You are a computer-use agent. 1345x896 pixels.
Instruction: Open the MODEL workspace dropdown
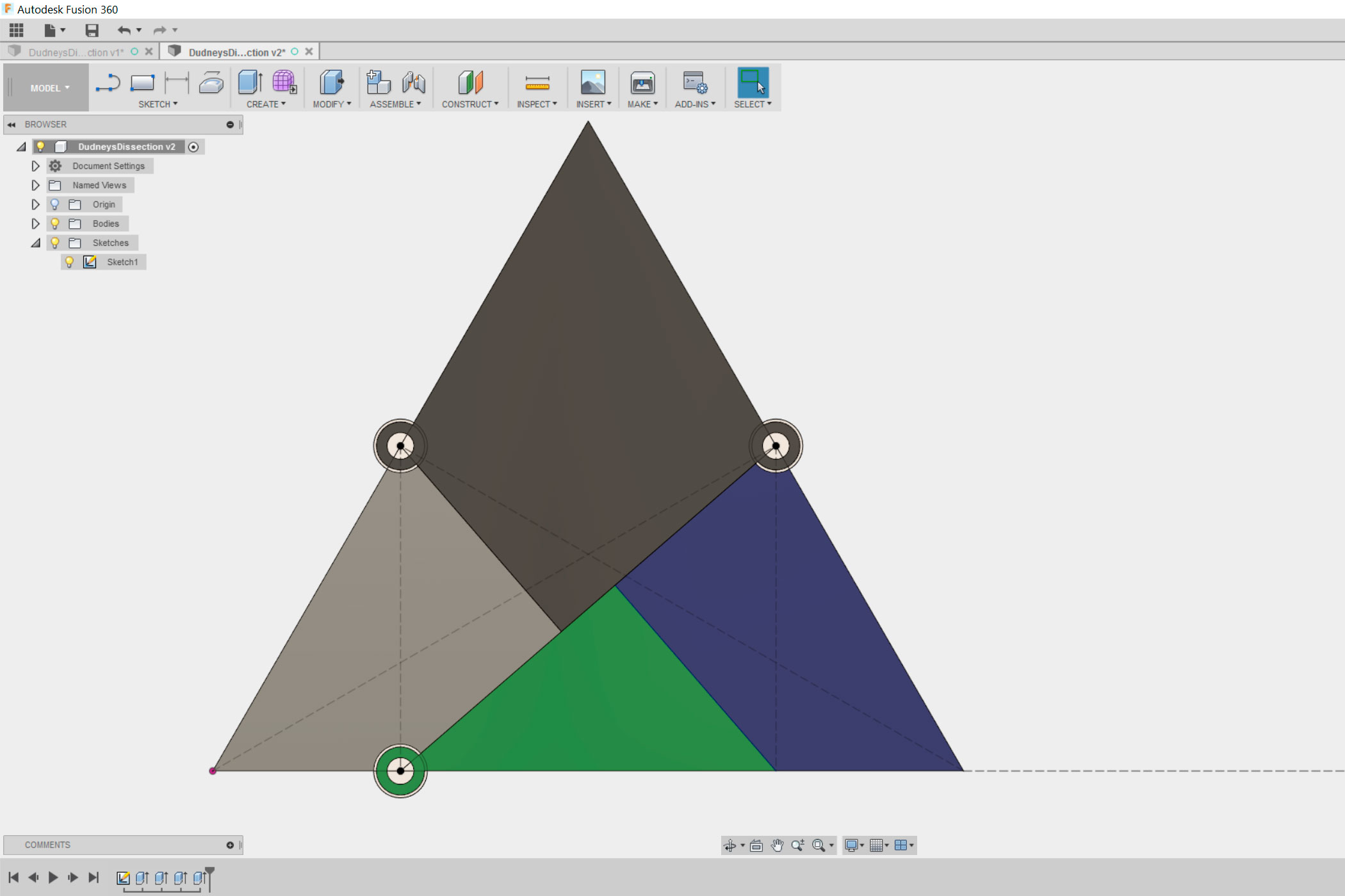[x=49, y=88]
